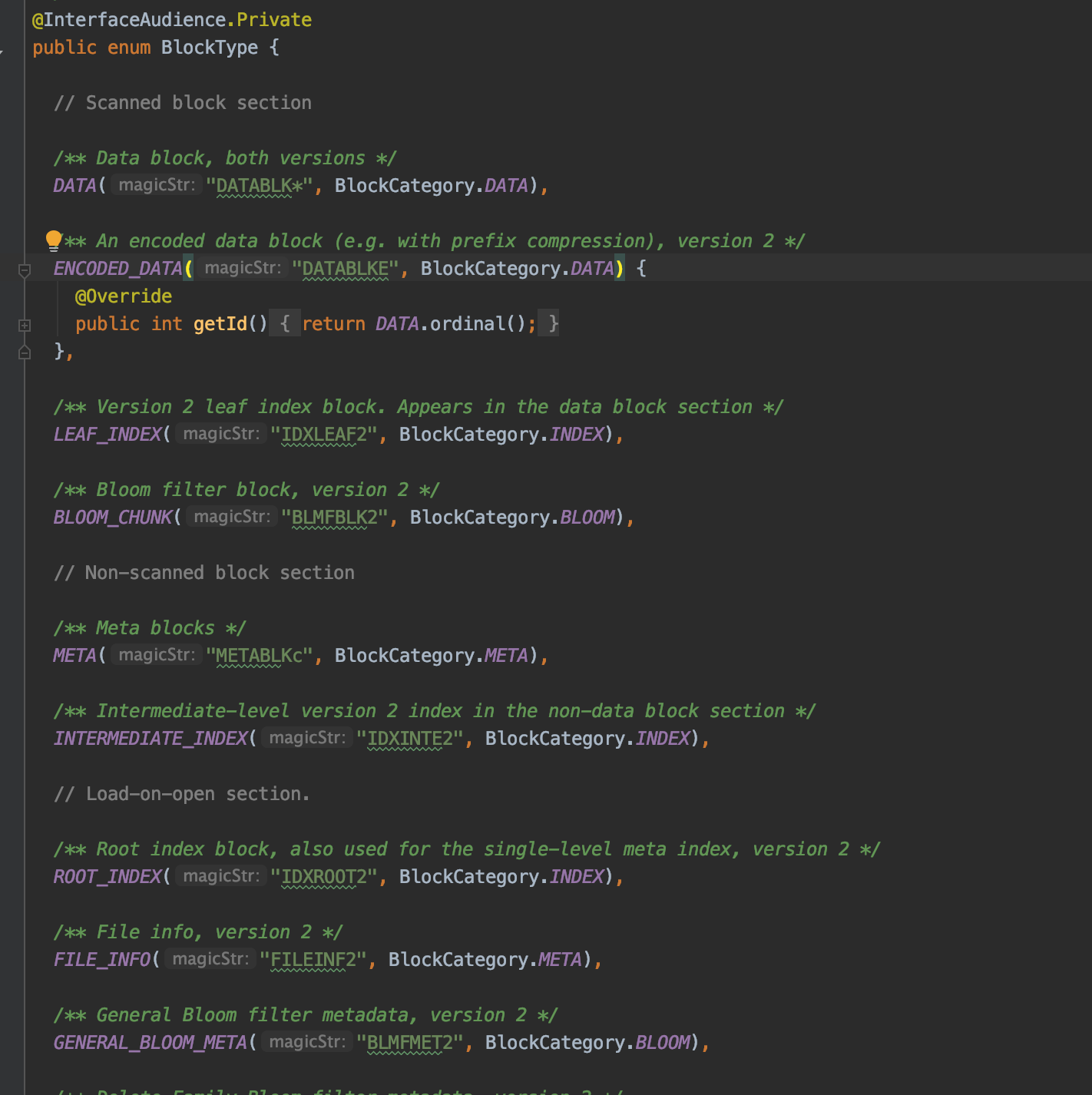Click the "// Load-on-open section." comment

[x=182, y=794]
